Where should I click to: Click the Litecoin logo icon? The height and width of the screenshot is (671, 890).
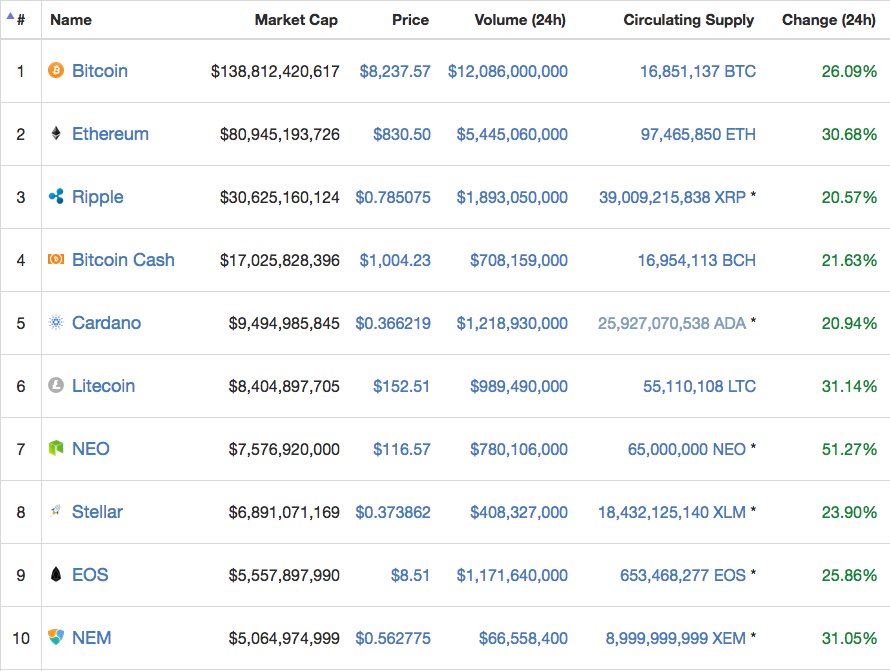[56, 385]
